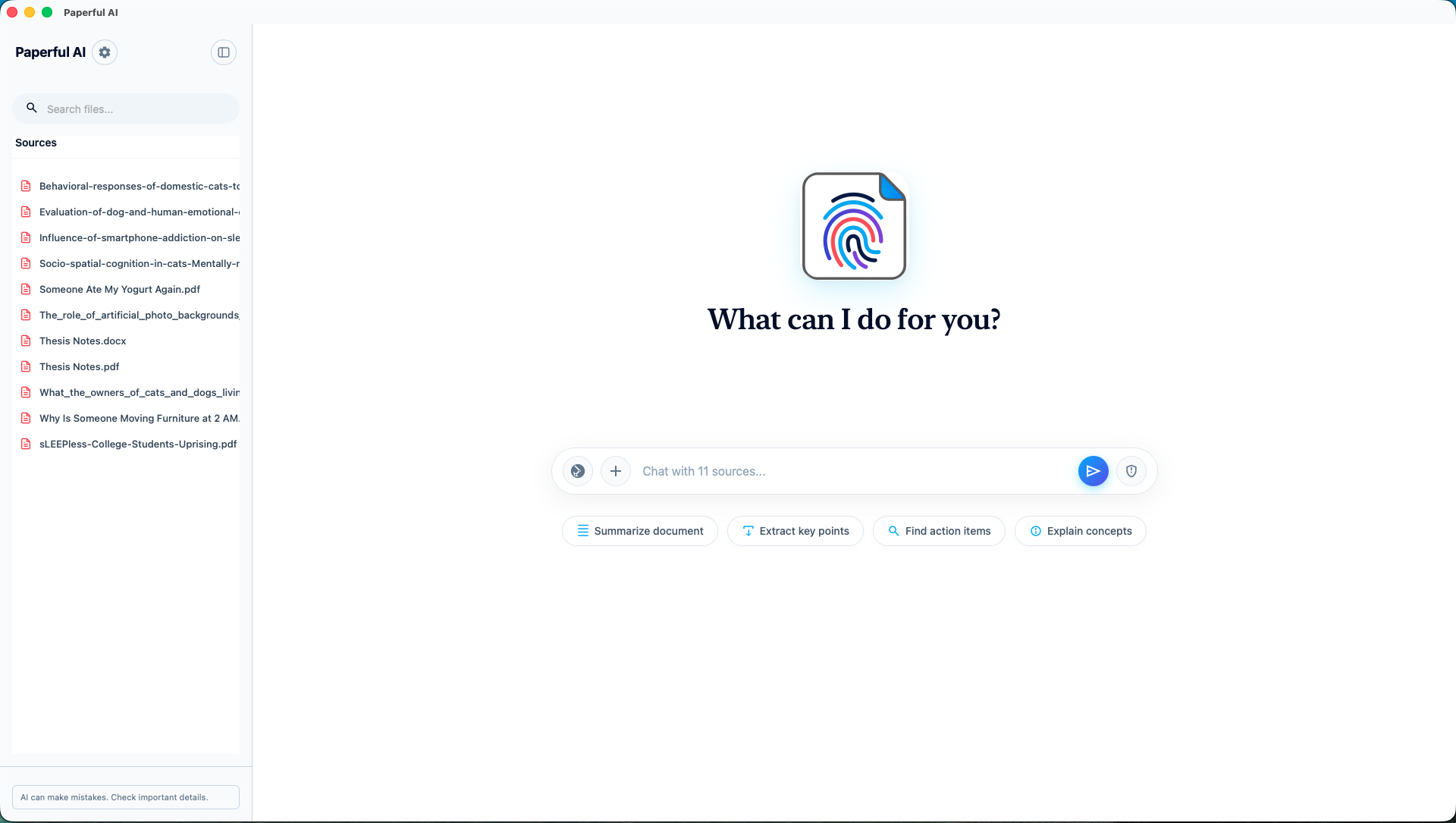Viewport: 1456px width, 823px height.
Task: Open The_role_of_artificial_photo_backgrounds file
Action: click(x=126, y=315)
